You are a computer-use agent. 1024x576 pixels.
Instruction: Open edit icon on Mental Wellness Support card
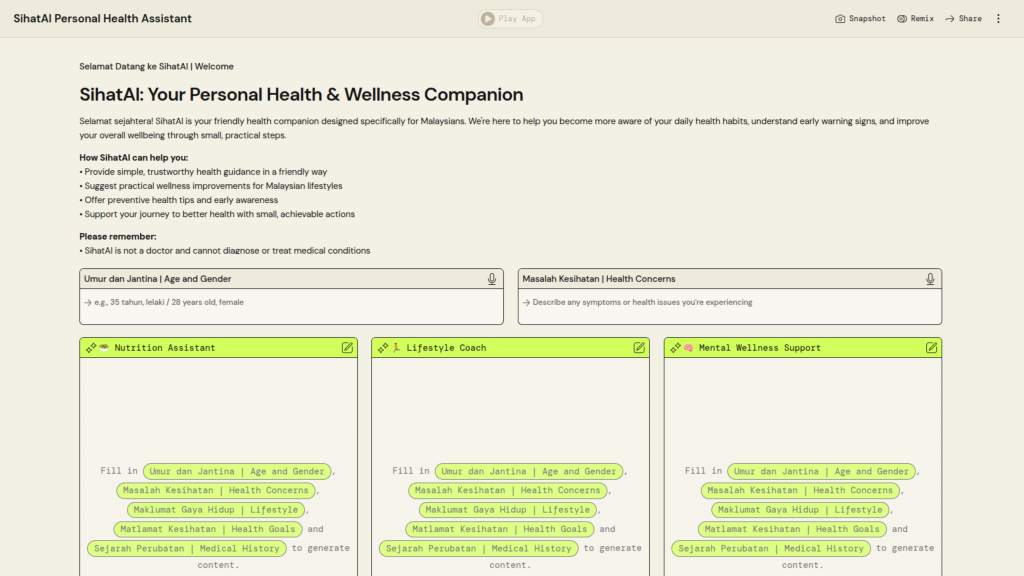[x=931, y=348]
